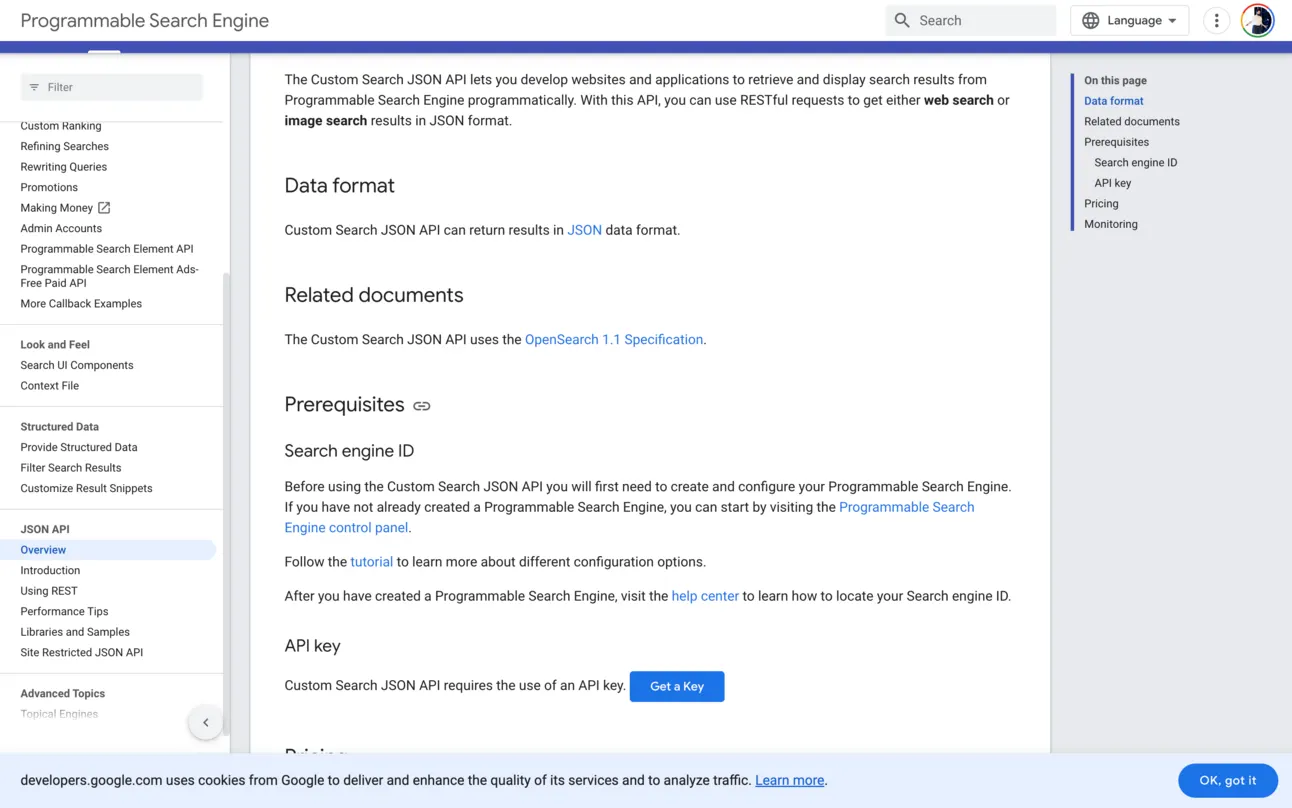The image size is (1292, 808).
Task: Jump to Pricing in page outline
Action: point(1101,203)
